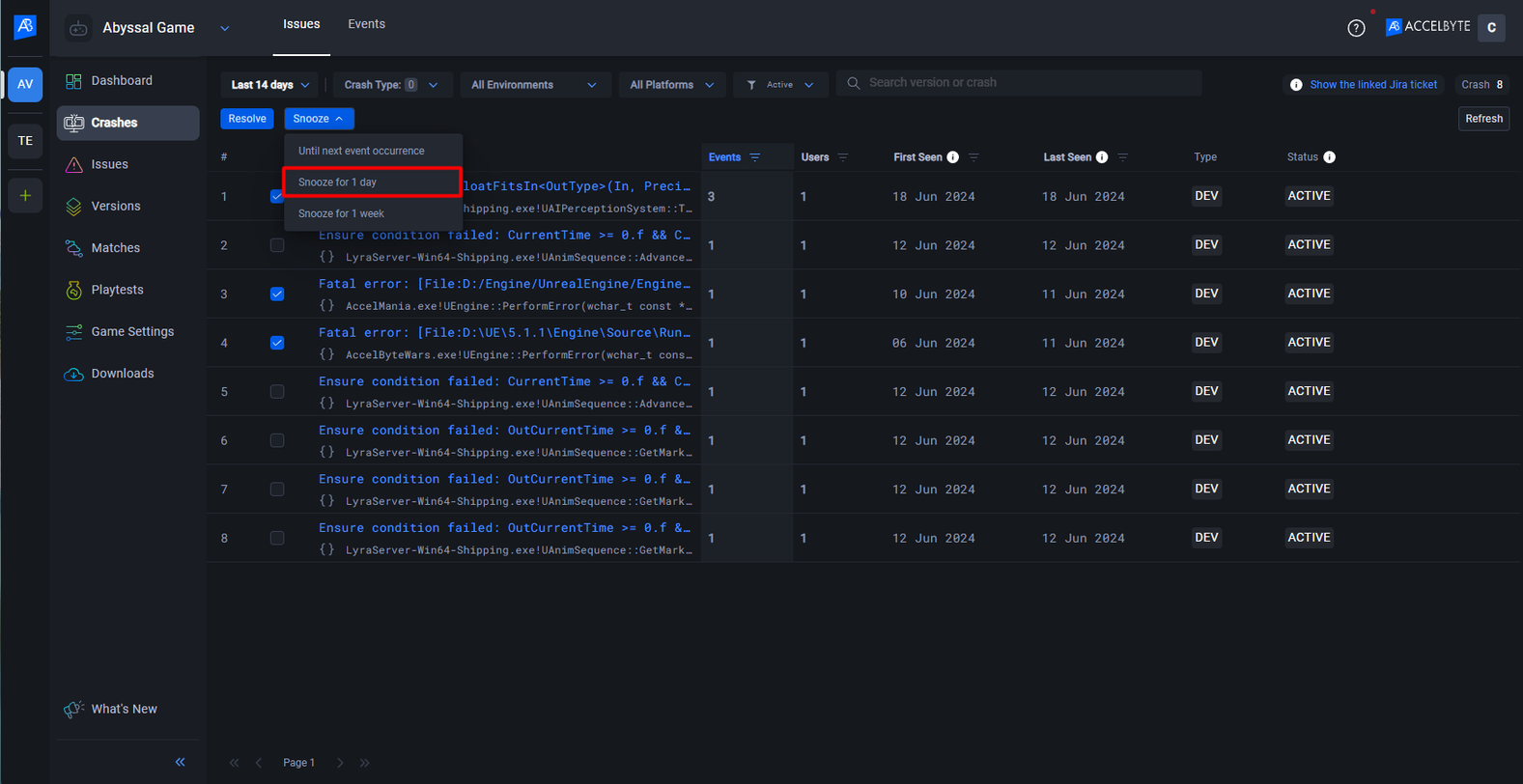Screen dimensions: 1523x784
Task: Click the Versions layers icon
Action: click(73, 207)
